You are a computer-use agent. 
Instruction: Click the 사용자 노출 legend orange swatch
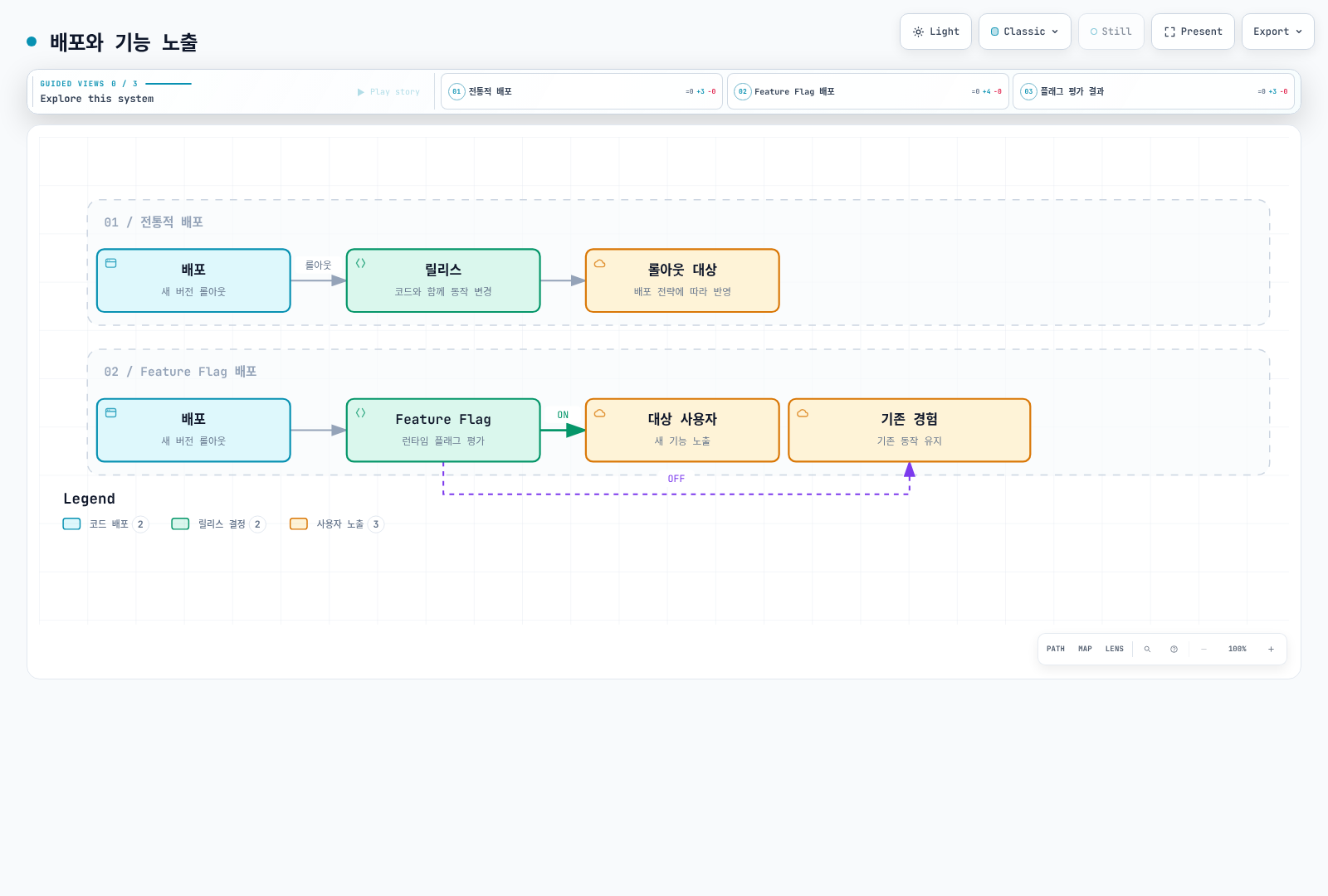point(299,523)
